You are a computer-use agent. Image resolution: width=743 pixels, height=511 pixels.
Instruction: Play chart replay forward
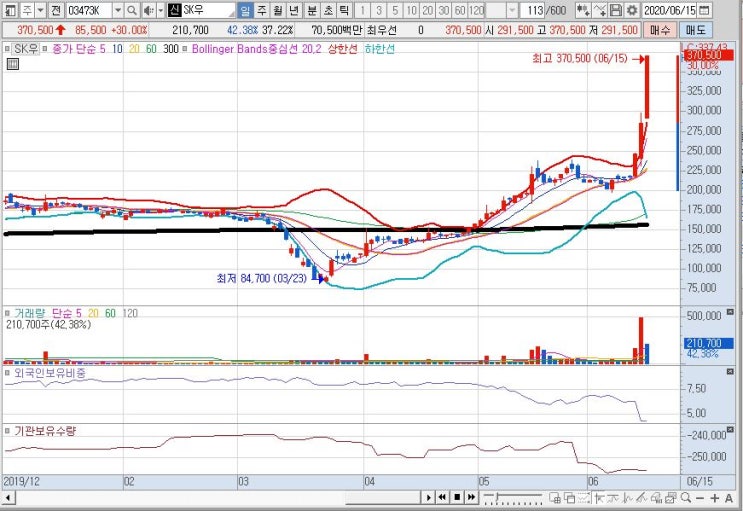[428, 497]
